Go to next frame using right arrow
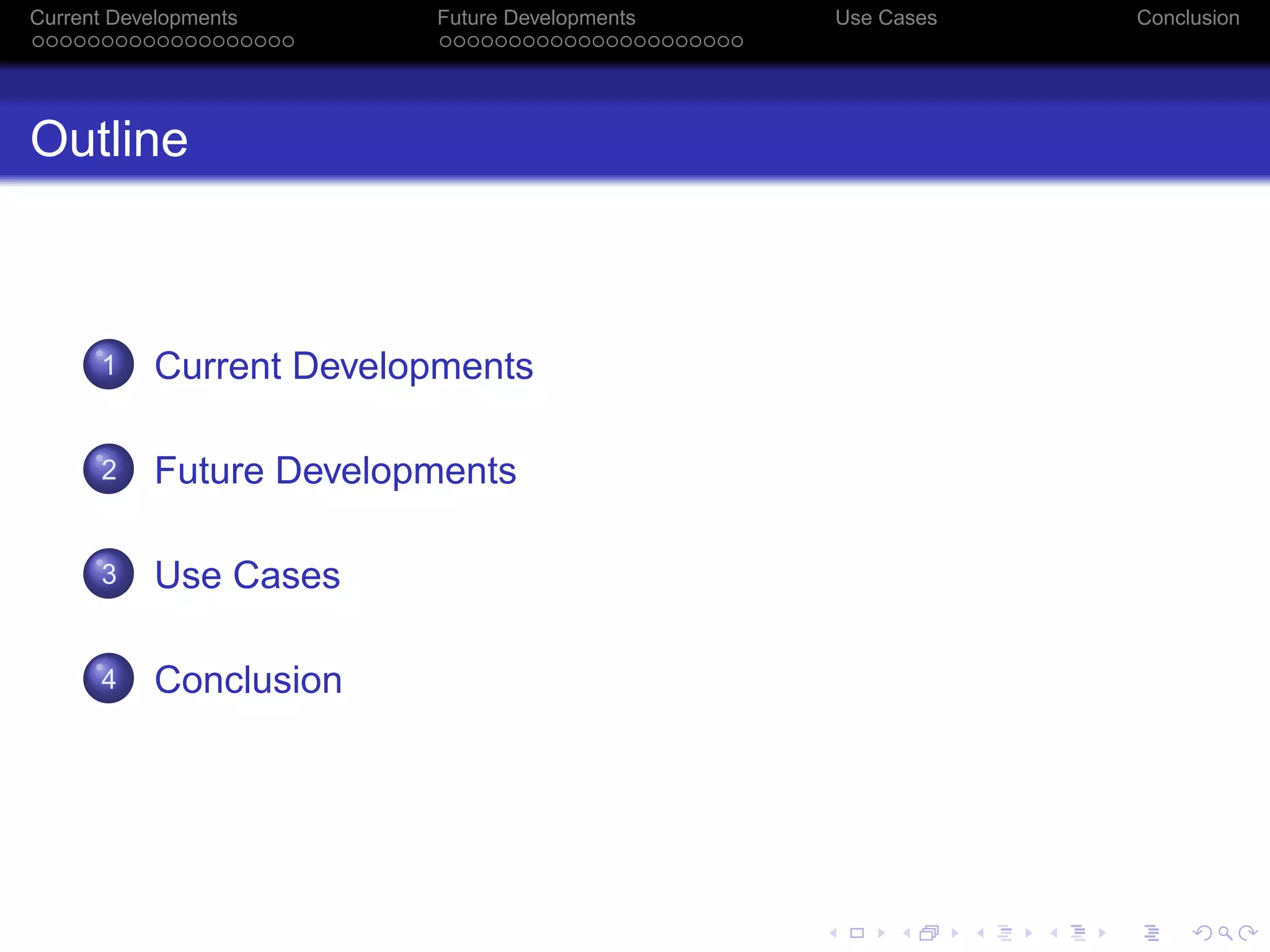Screen dimensions: 1270x952 [955, 933]
